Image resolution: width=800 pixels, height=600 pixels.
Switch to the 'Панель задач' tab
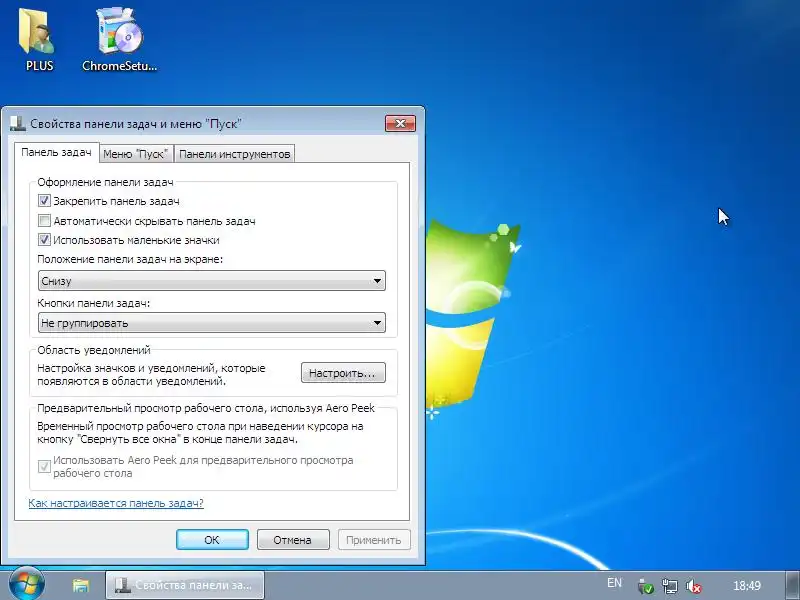click(56, 153)
